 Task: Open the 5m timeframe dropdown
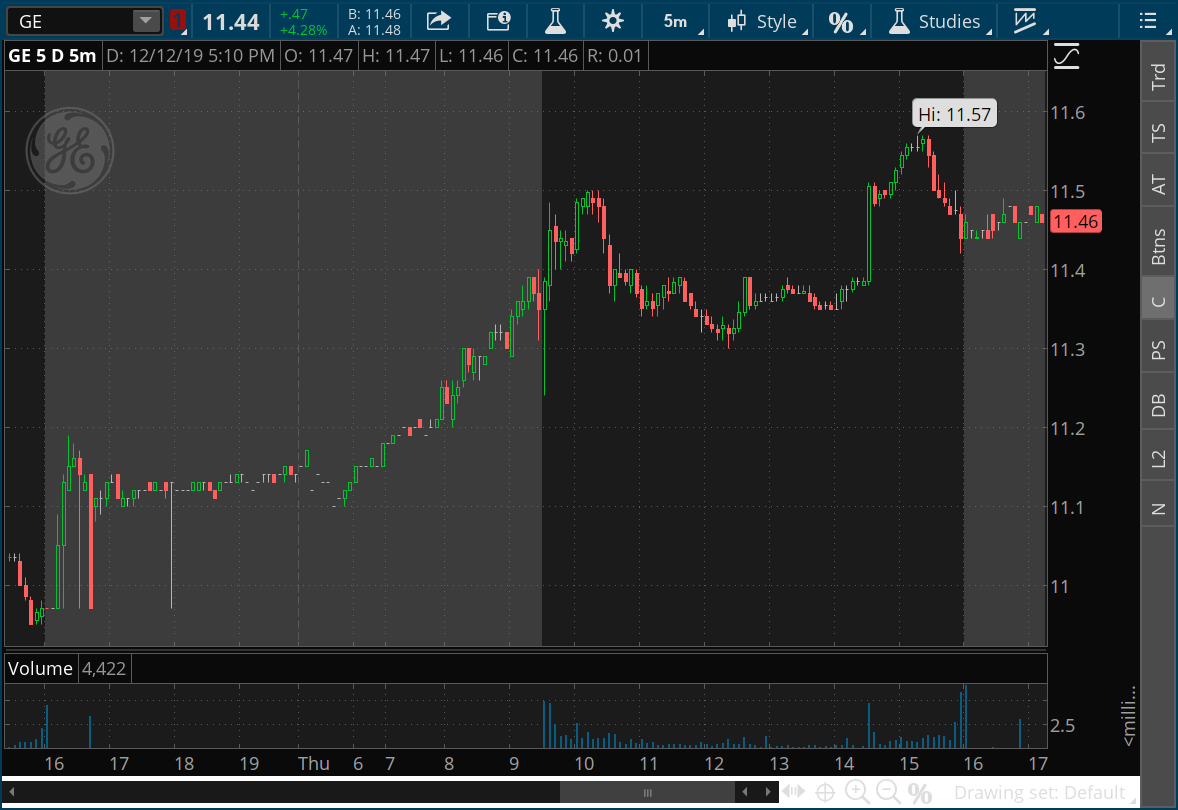click(x=682, y=21)
